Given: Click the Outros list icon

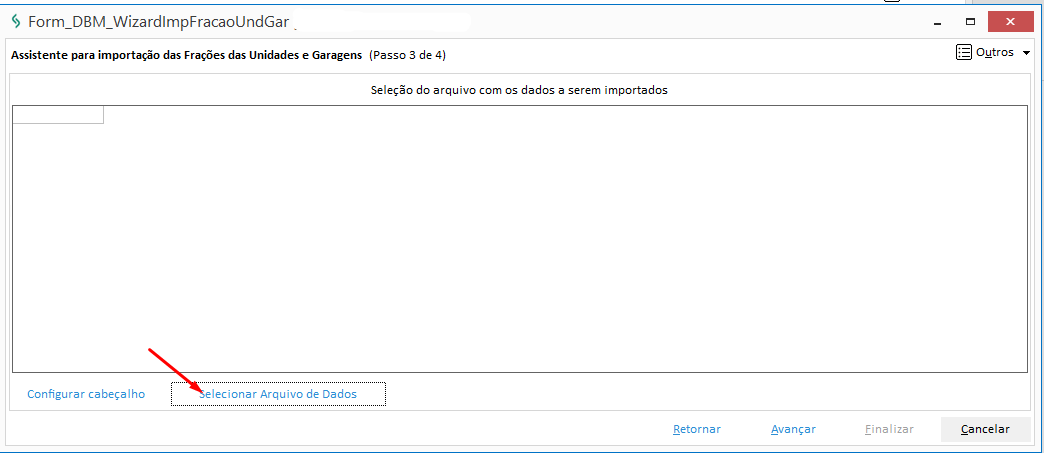Looking at the screenshot, I should [x=964, y=52].
